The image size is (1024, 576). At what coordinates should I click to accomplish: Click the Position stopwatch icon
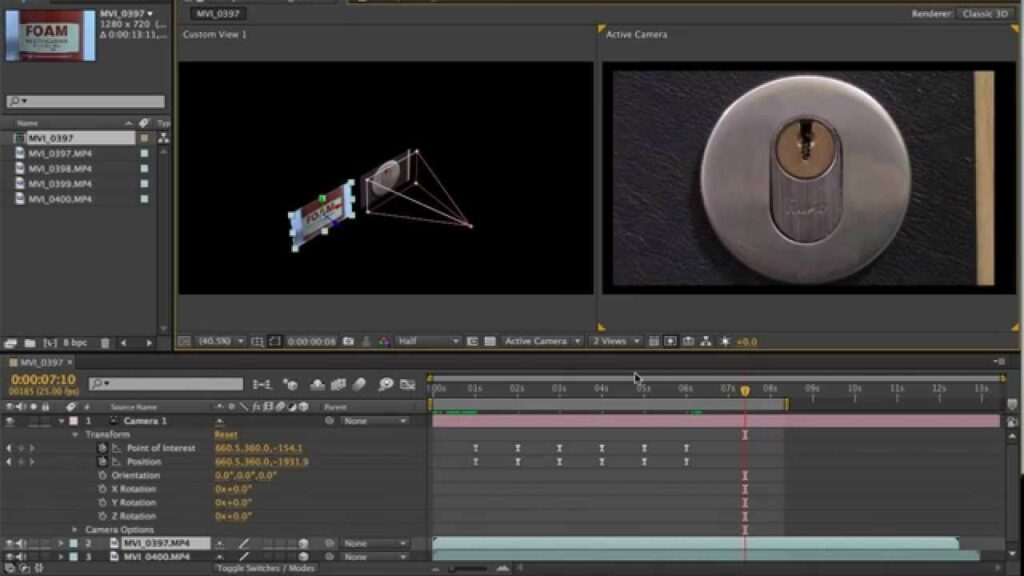(x=102, y=462)
